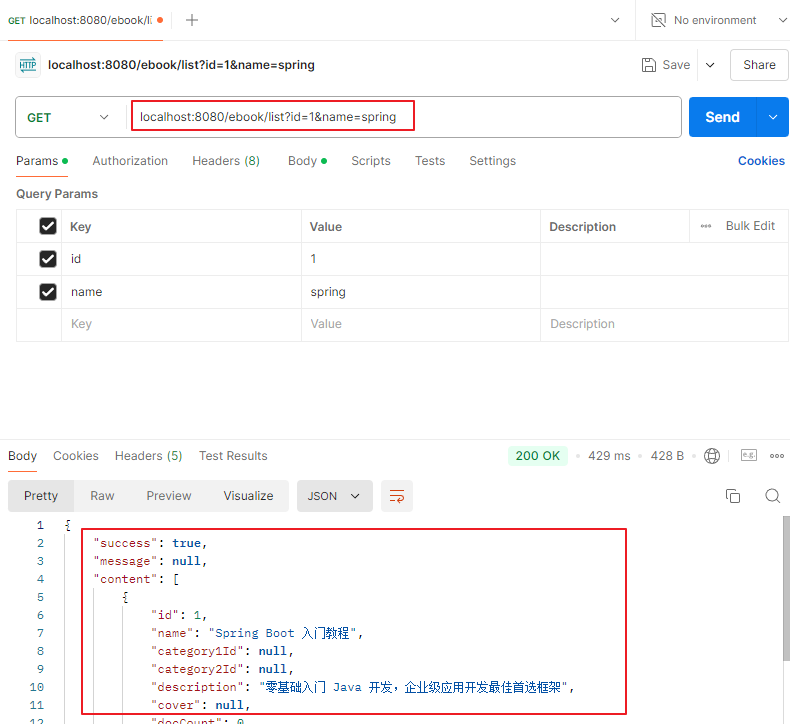The height and width of the screenshot is (724, 790).
Task: Click the Send button
Action: point(722,117)
